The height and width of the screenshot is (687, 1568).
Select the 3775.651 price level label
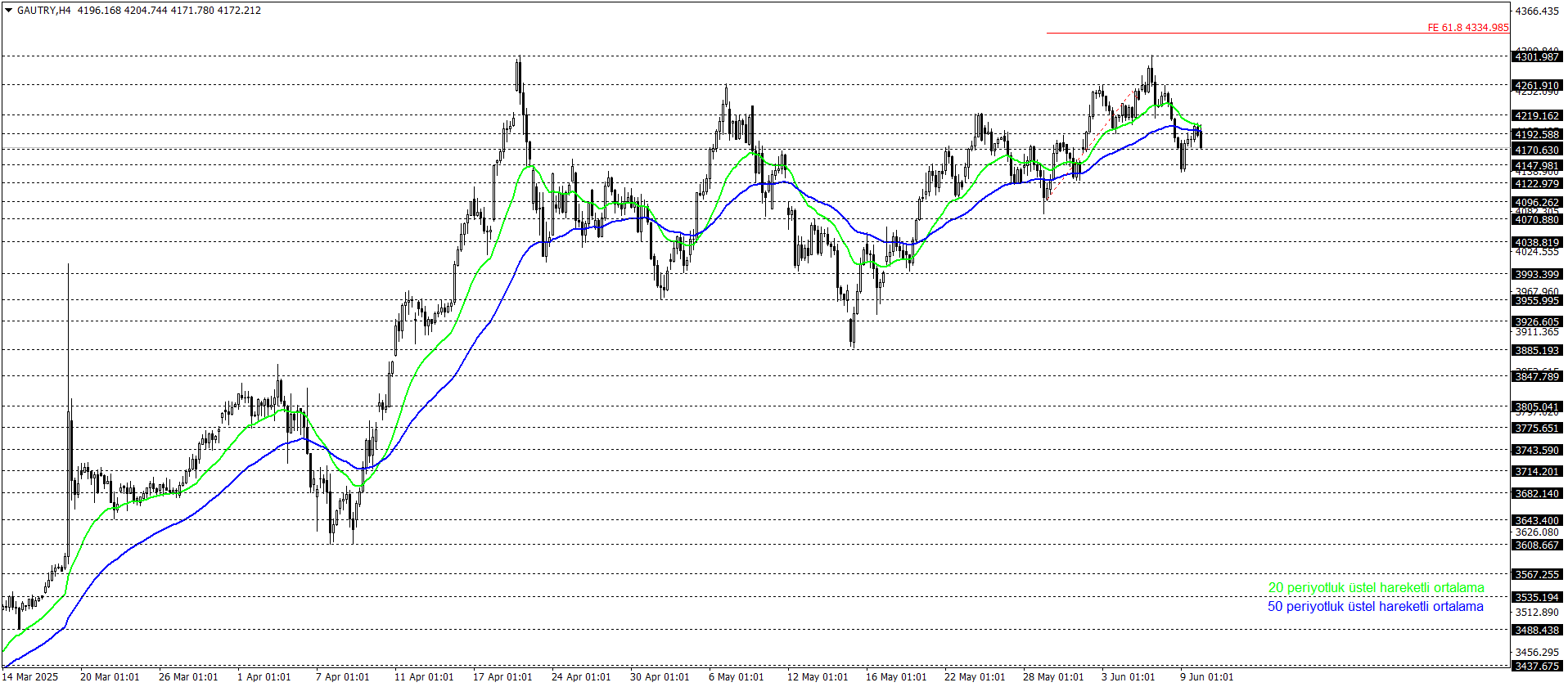pos(1537,429)
